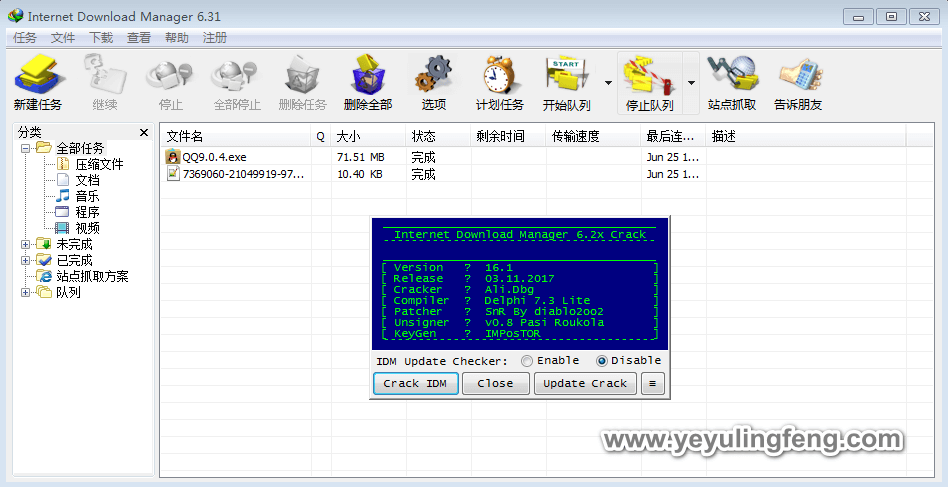The width and height of the screenshot is (948, 487).
Task: Click the Close button in crack dialog
Action: coord(496,383)
